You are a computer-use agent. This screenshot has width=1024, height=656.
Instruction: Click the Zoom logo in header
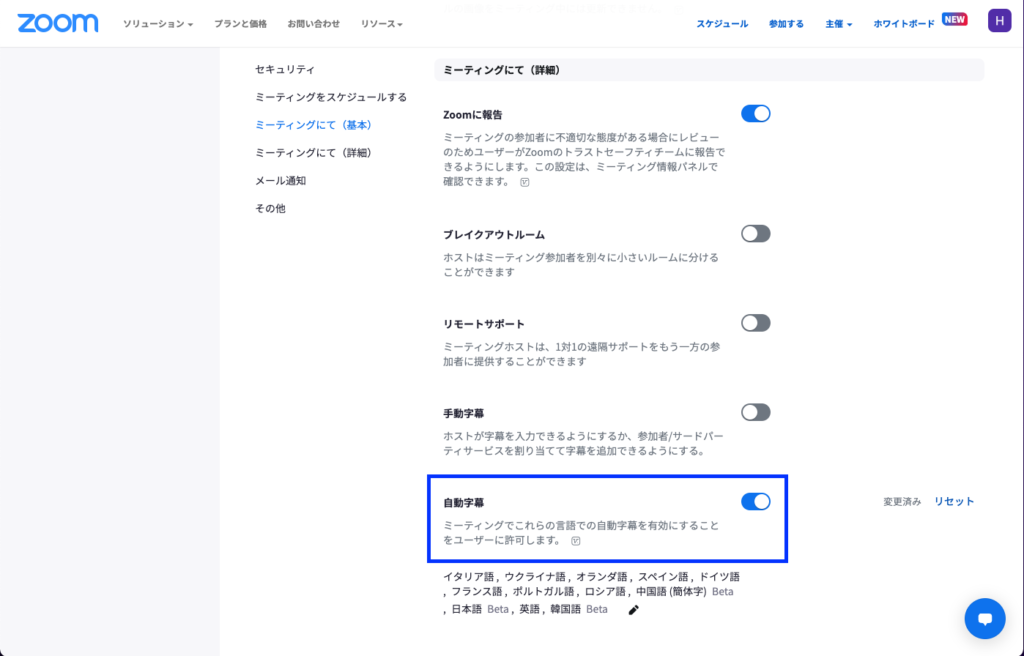58,23
